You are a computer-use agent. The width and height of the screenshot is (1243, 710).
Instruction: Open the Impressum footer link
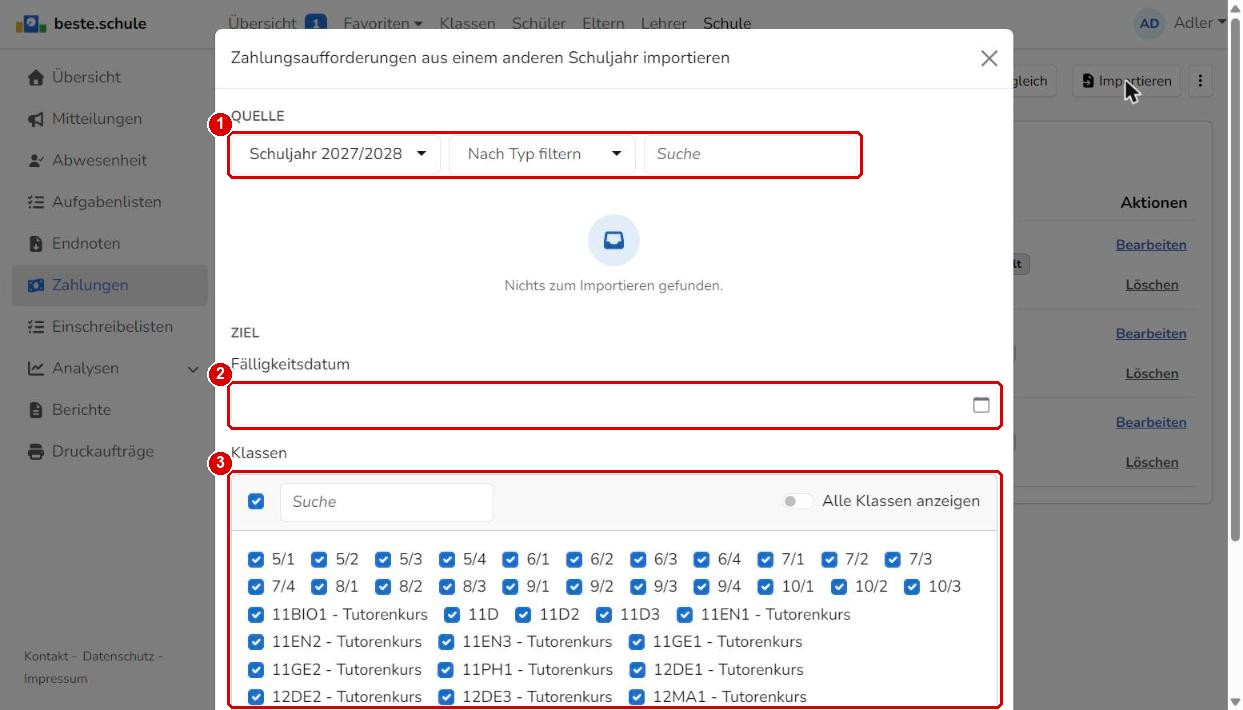56,679
